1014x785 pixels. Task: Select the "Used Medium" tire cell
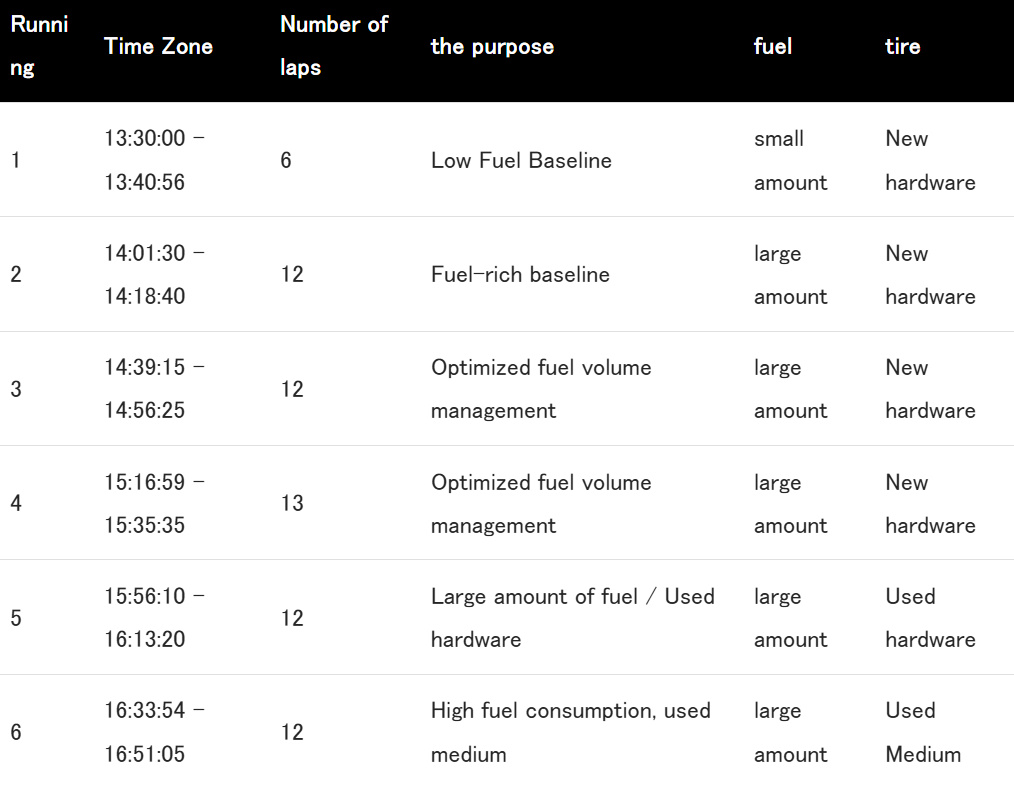click(x=923, y=732)
